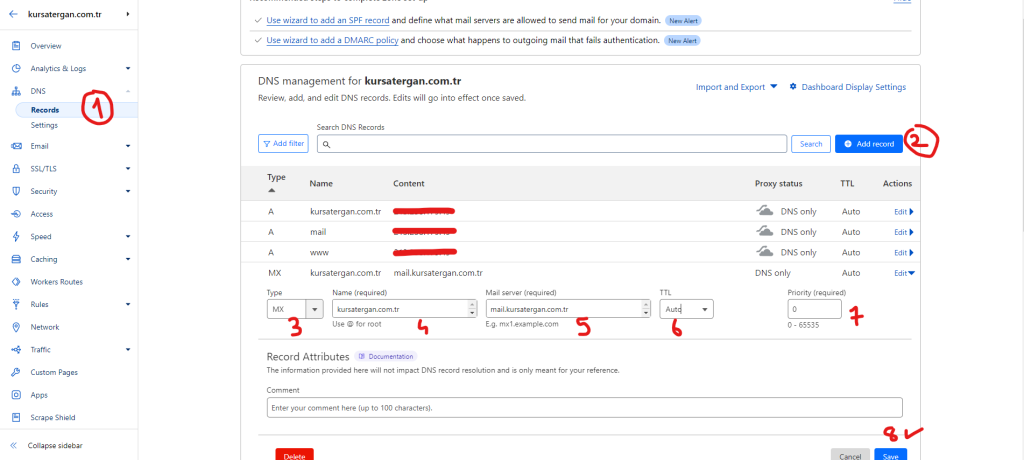Click the Email envelope icon
The height and width of the screenshot is (460, 1024).
pyautogui.click(x=16, y=146)
